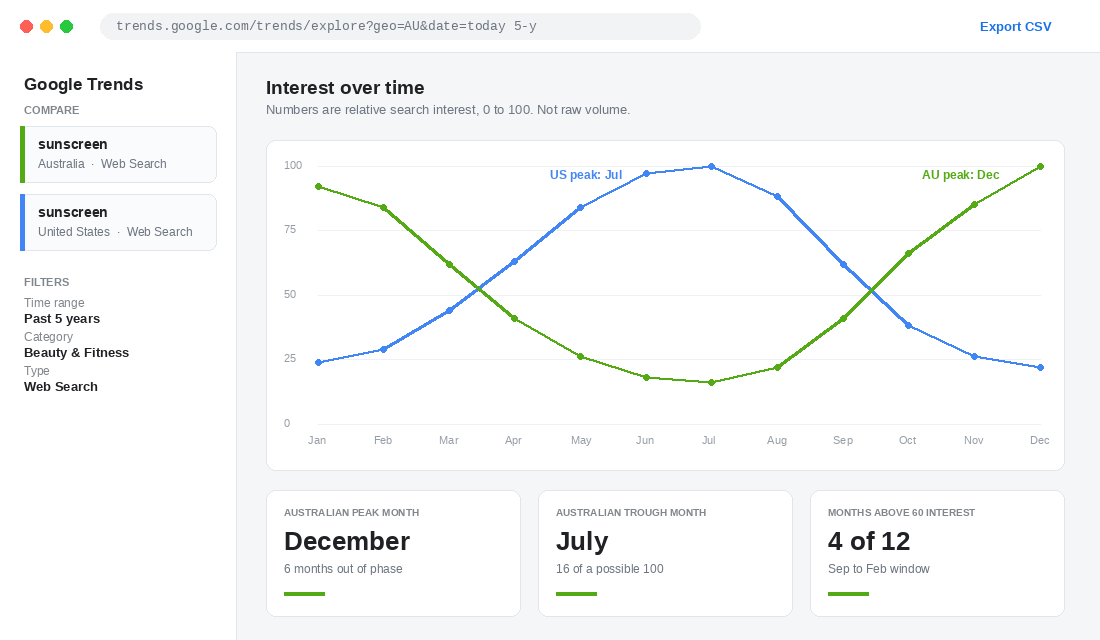Image resolution: width=1100 pixels, height=640 pixels.
Task: Open the Months Above 60 Interest card
Action: 937,554
